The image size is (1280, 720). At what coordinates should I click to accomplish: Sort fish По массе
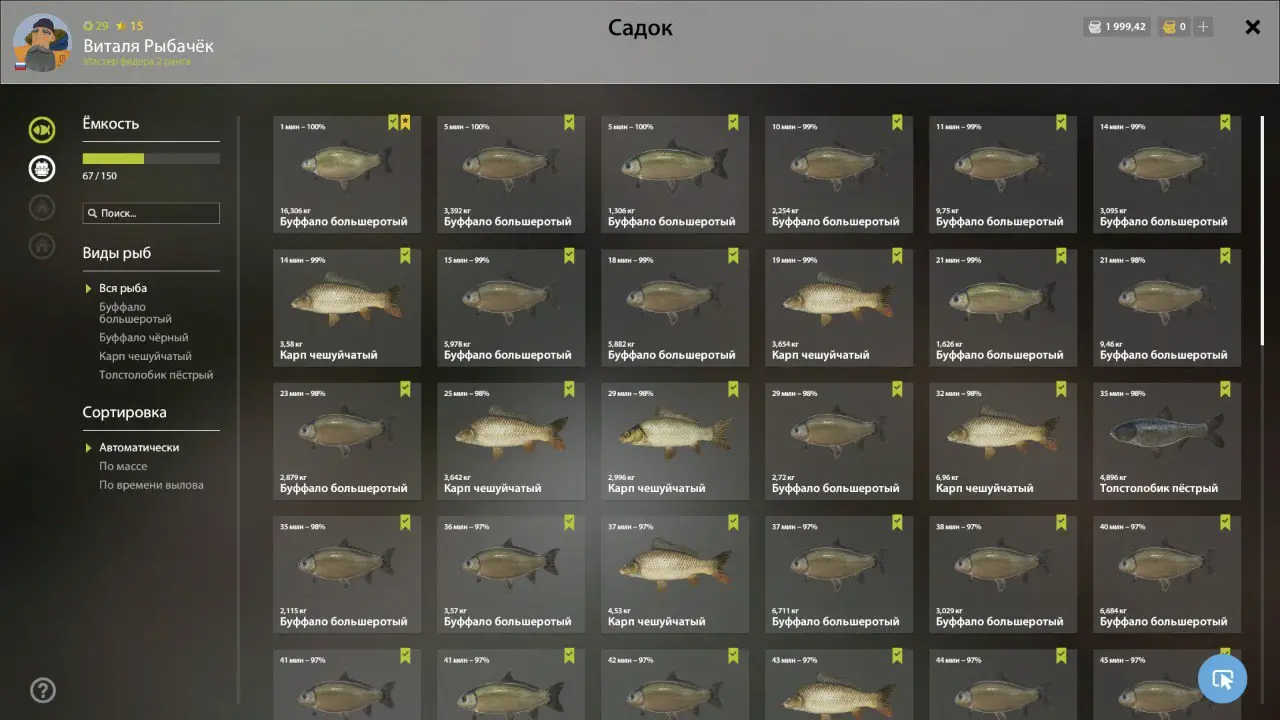(x=123, y=466)
